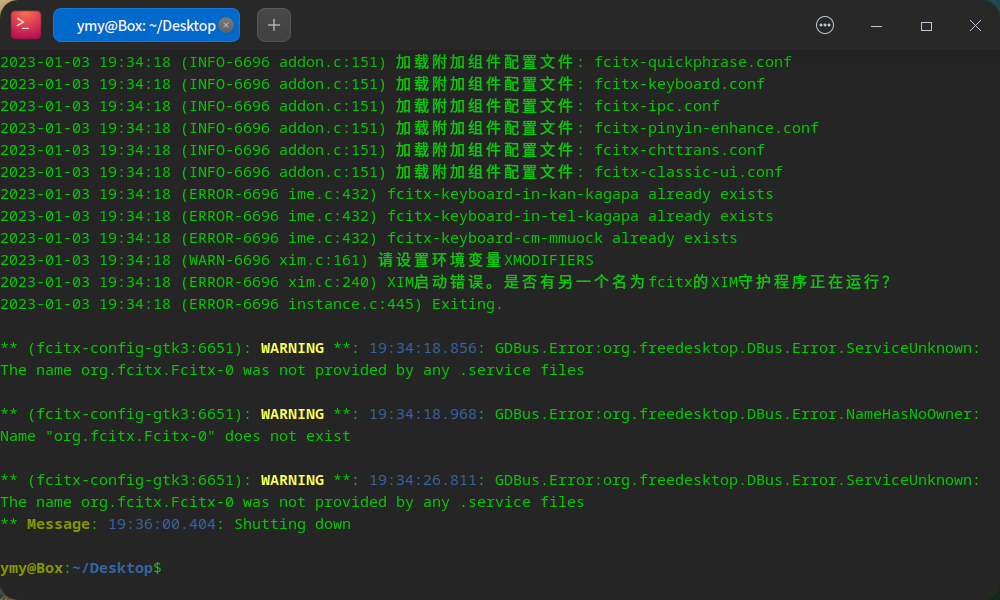This screenshot has width=1000, height=600.
Task: Open a new tab with the plus icon
Action: tap(273, 25)
